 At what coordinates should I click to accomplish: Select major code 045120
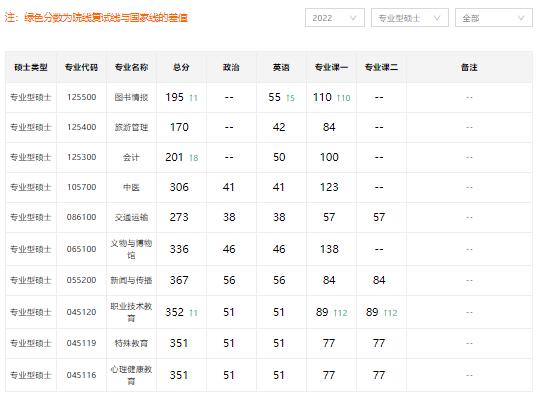tap(81, 312)
